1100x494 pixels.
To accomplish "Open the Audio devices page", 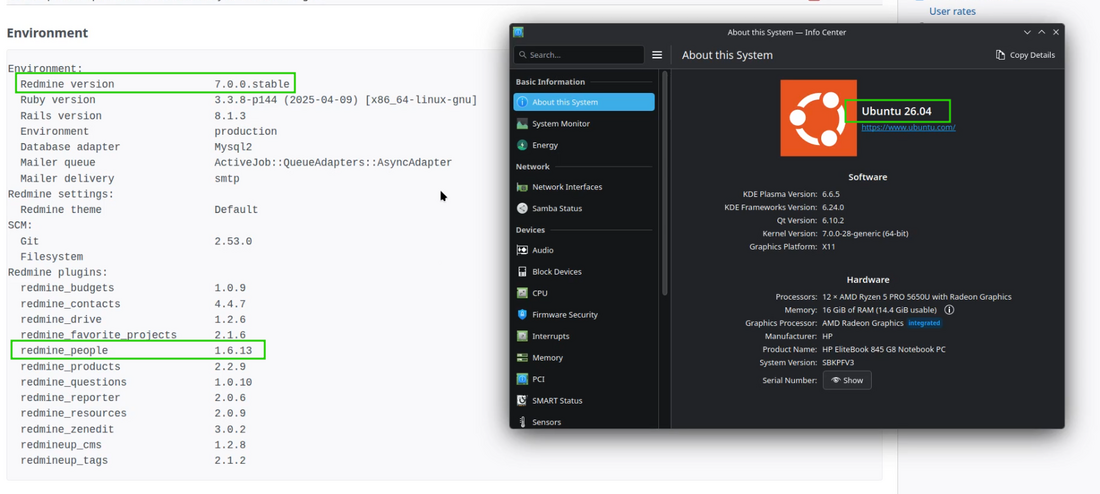I will [584, 250].
